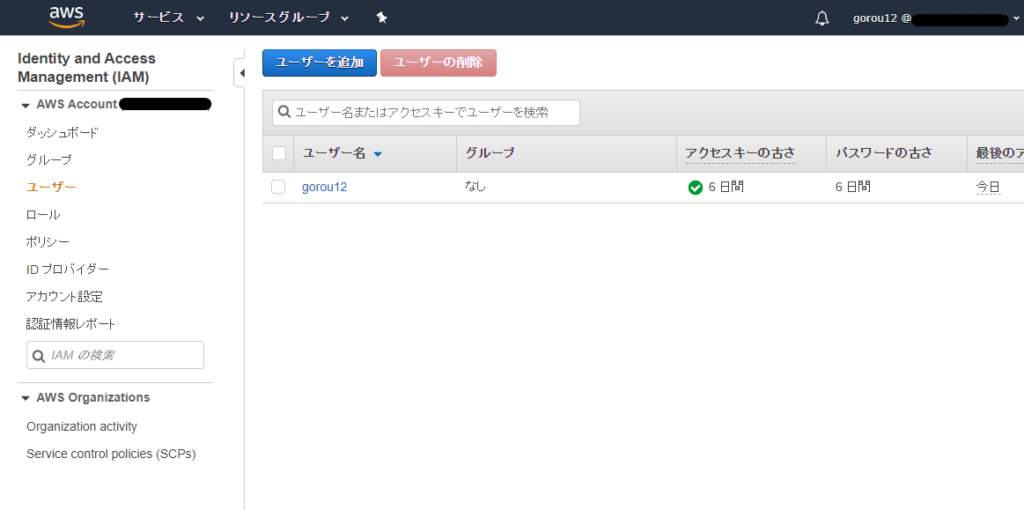Open グループ in the sidebar
1024x510 pixels.
click(x=49, y=160)
